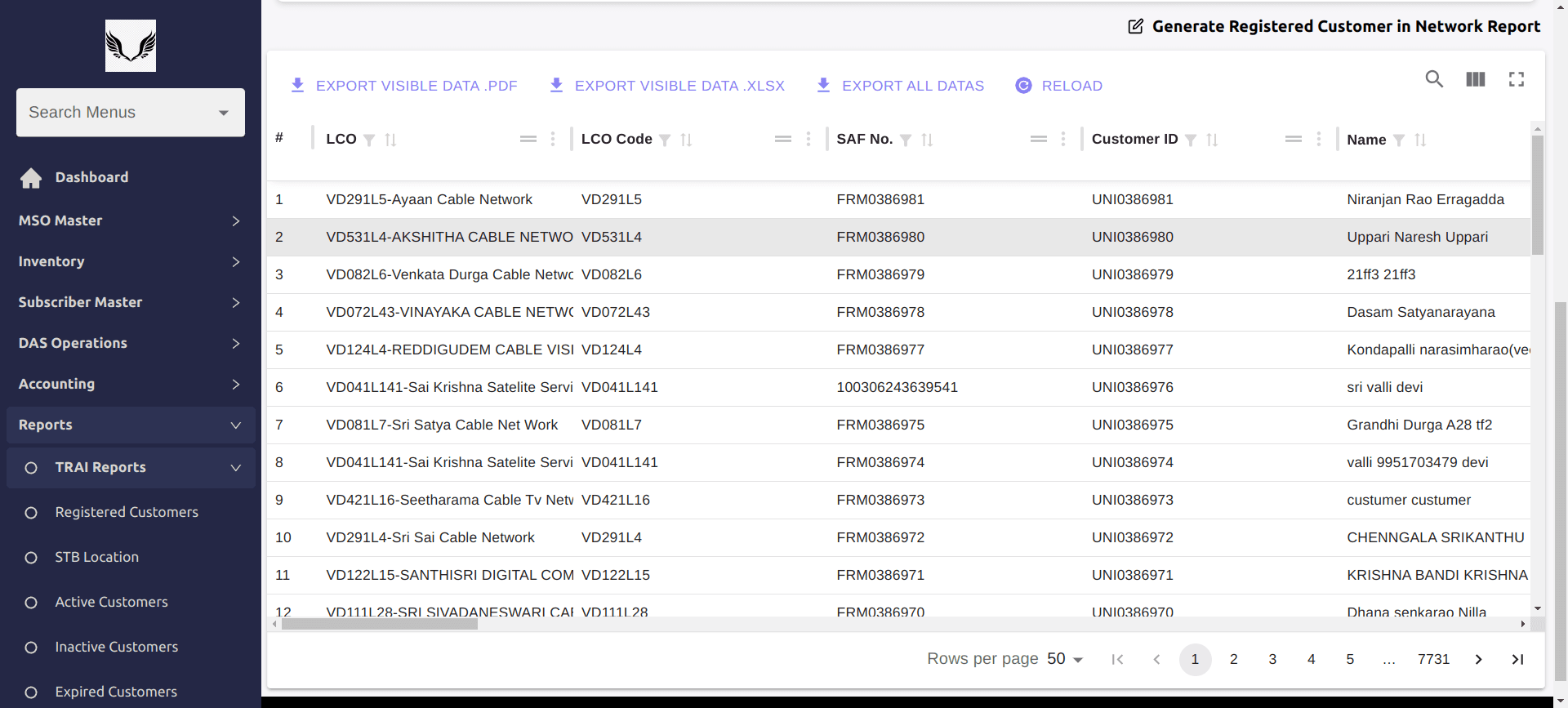Change rows per page dropdown value
Screen dimensions: 1568x708
tap(1065, 660)
